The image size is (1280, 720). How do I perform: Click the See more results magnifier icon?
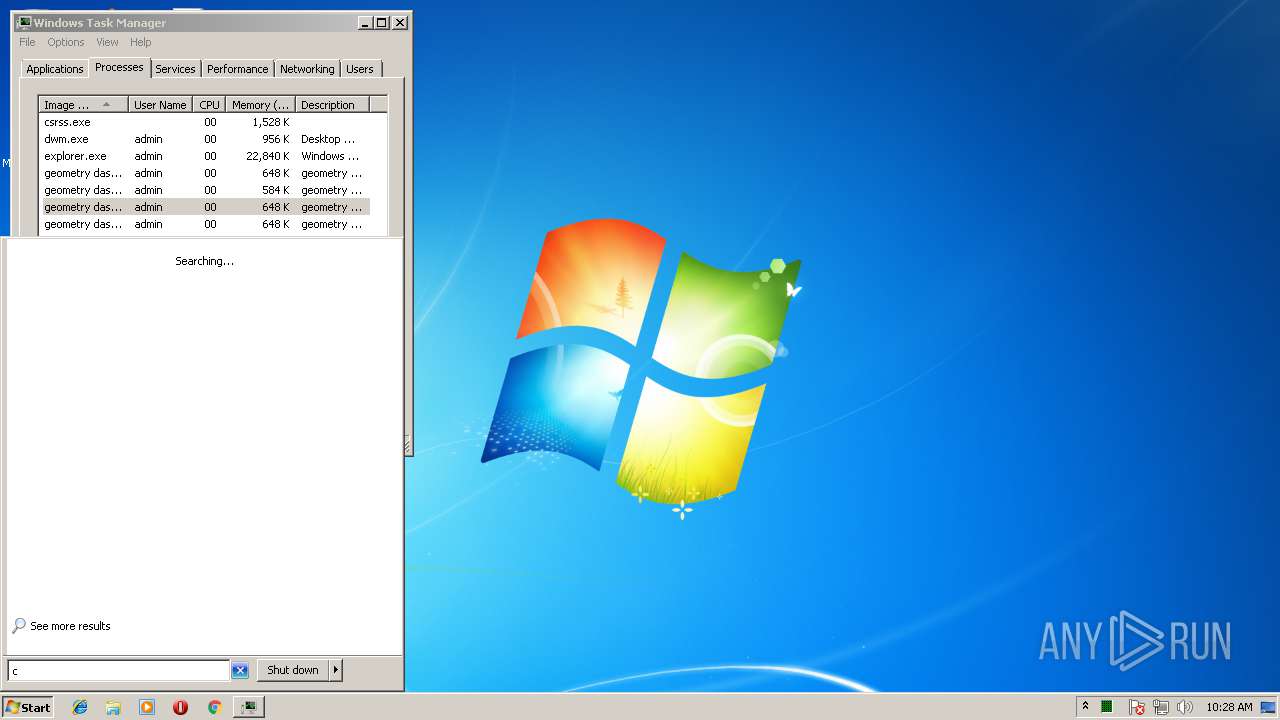click(x=19, y=626)
